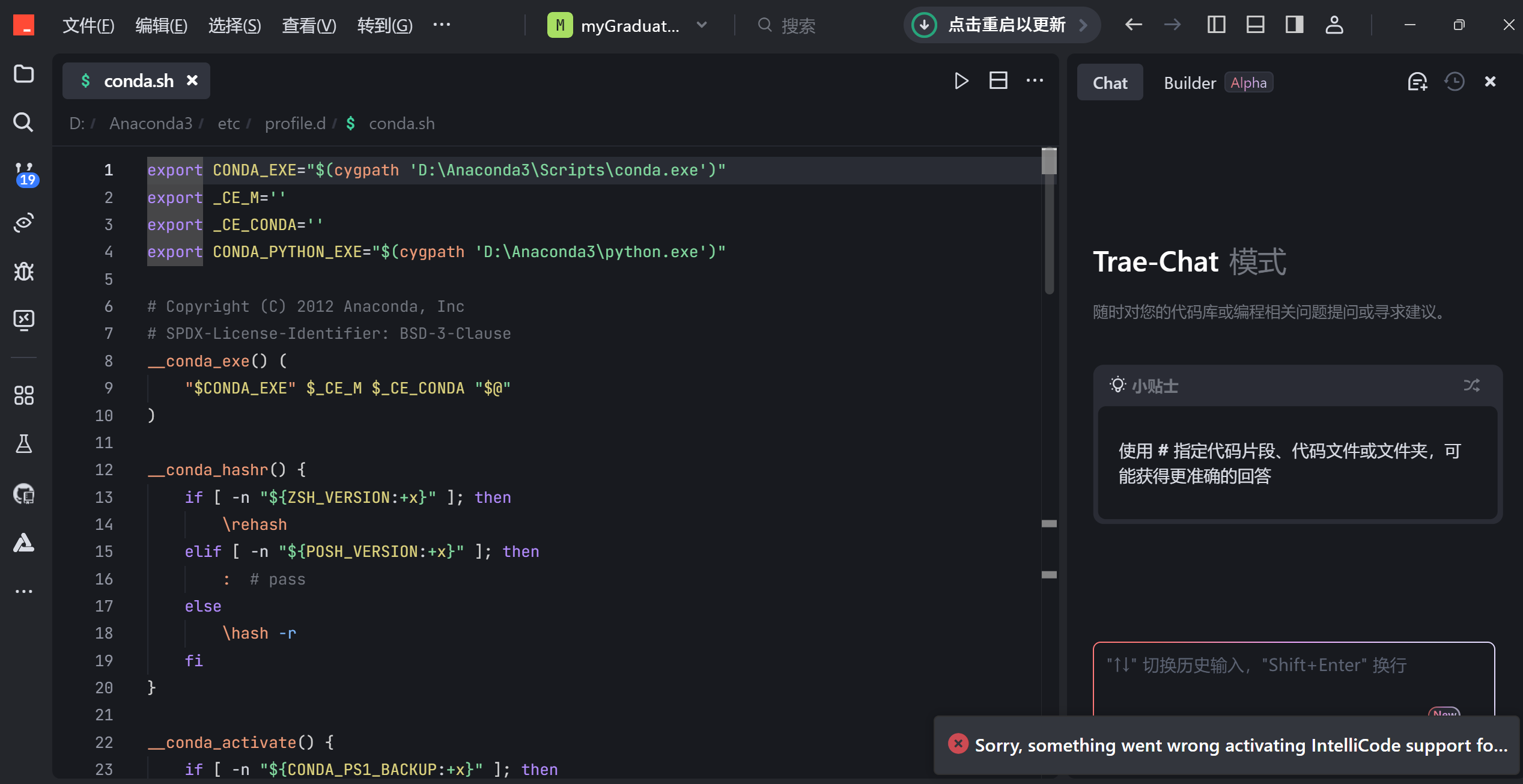Open the global Search icon
This screenshot has width=1523, height=784.
coord(24,123)
